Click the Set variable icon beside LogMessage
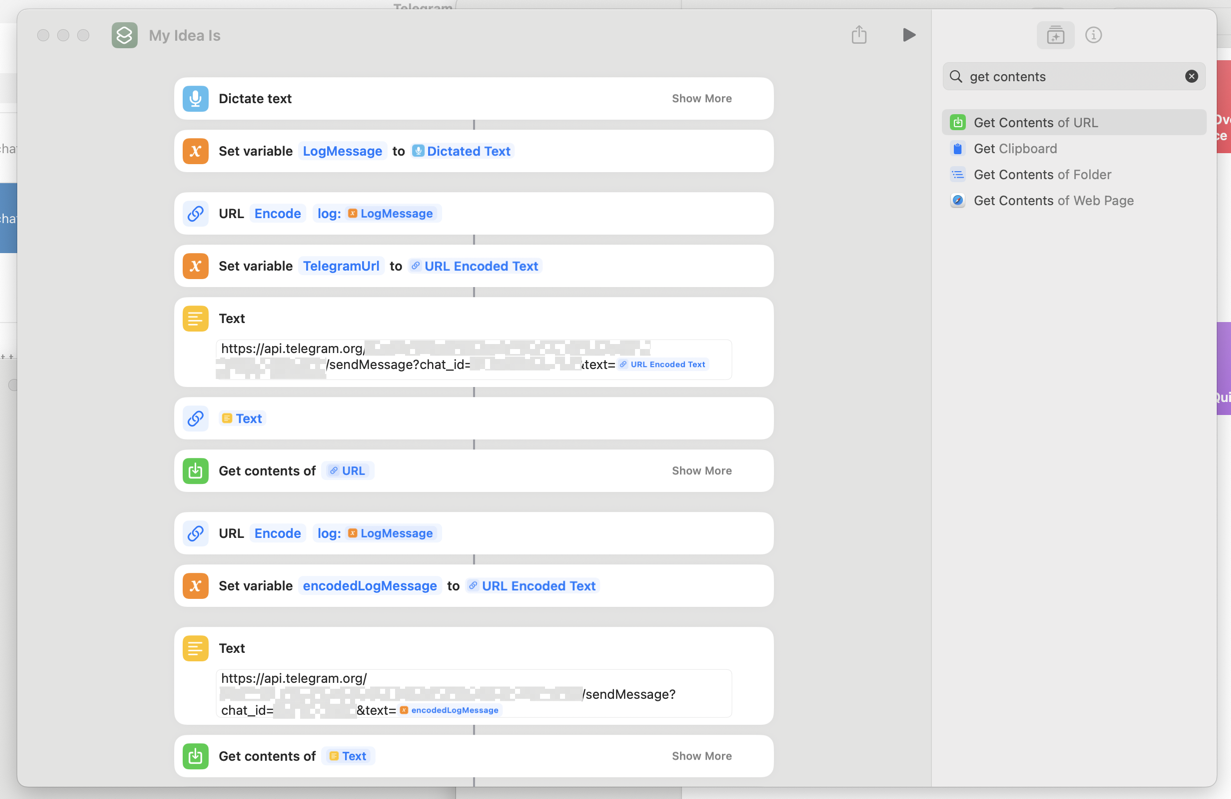This screenshot has width=1231, height=799. pyautogui.click(x=195, y=150)
